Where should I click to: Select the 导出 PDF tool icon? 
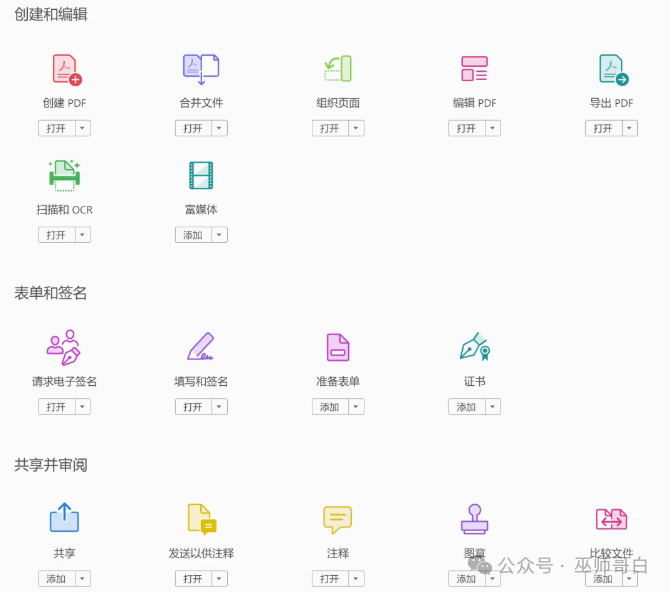pyautogui.click(x=614, y=70)
